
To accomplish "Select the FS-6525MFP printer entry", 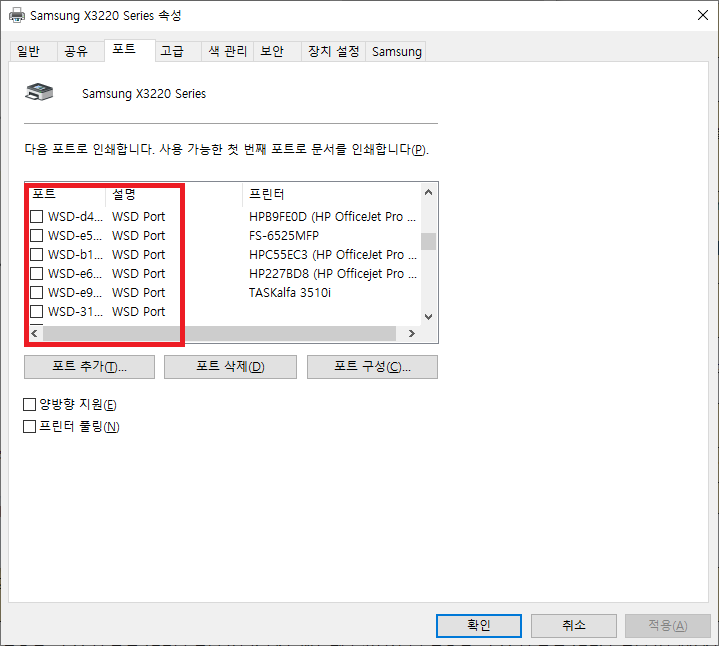I will coord(284,236).
